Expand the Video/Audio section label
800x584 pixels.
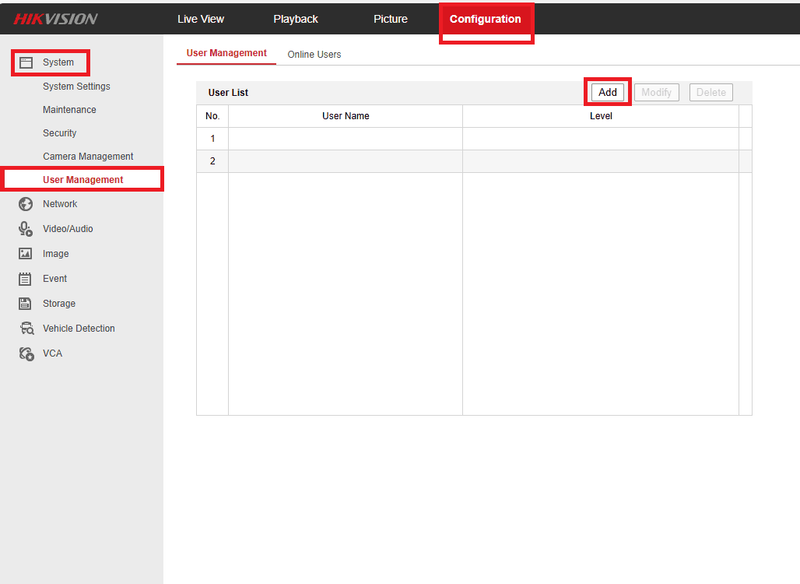pyautogui.click(x=68, y=229)
